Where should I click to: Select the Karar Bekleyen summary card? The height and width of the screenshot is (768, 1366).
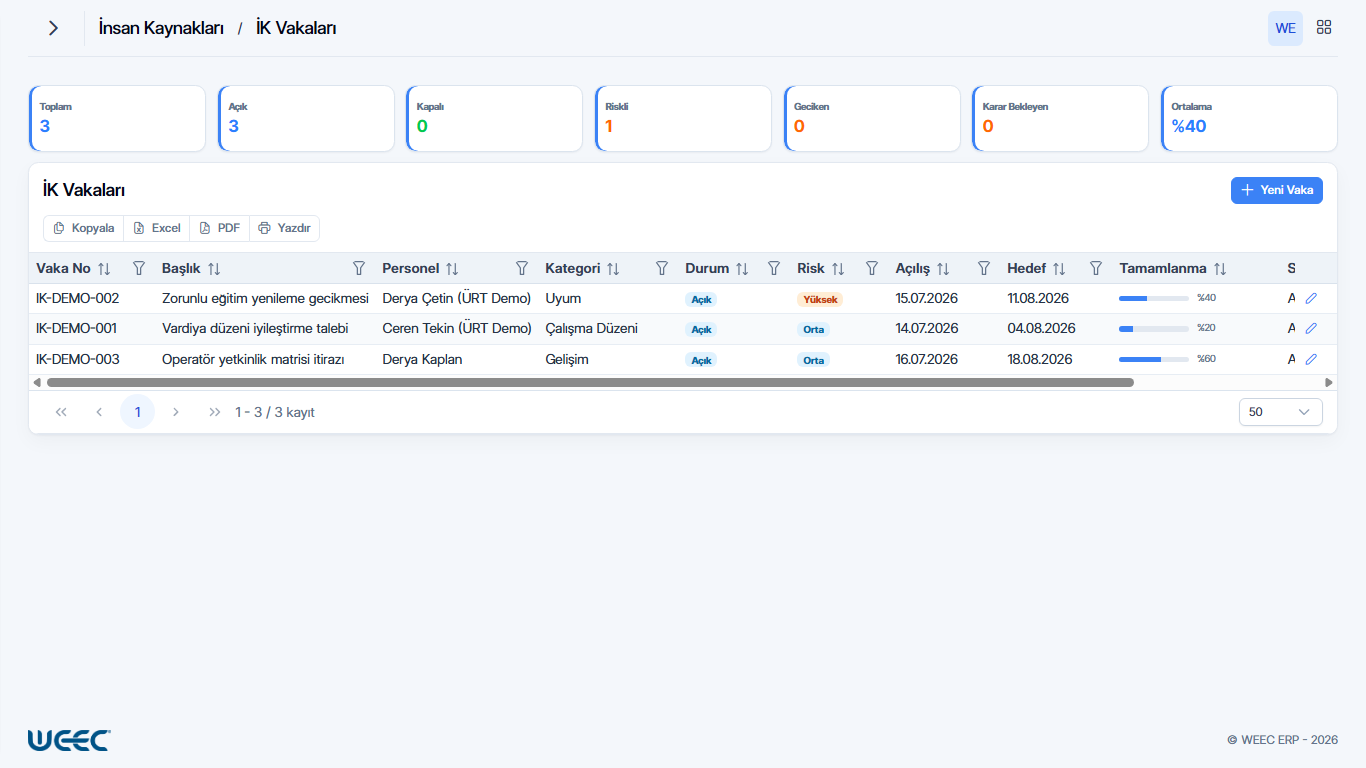pyautogui.click(x=1060, y=119)
